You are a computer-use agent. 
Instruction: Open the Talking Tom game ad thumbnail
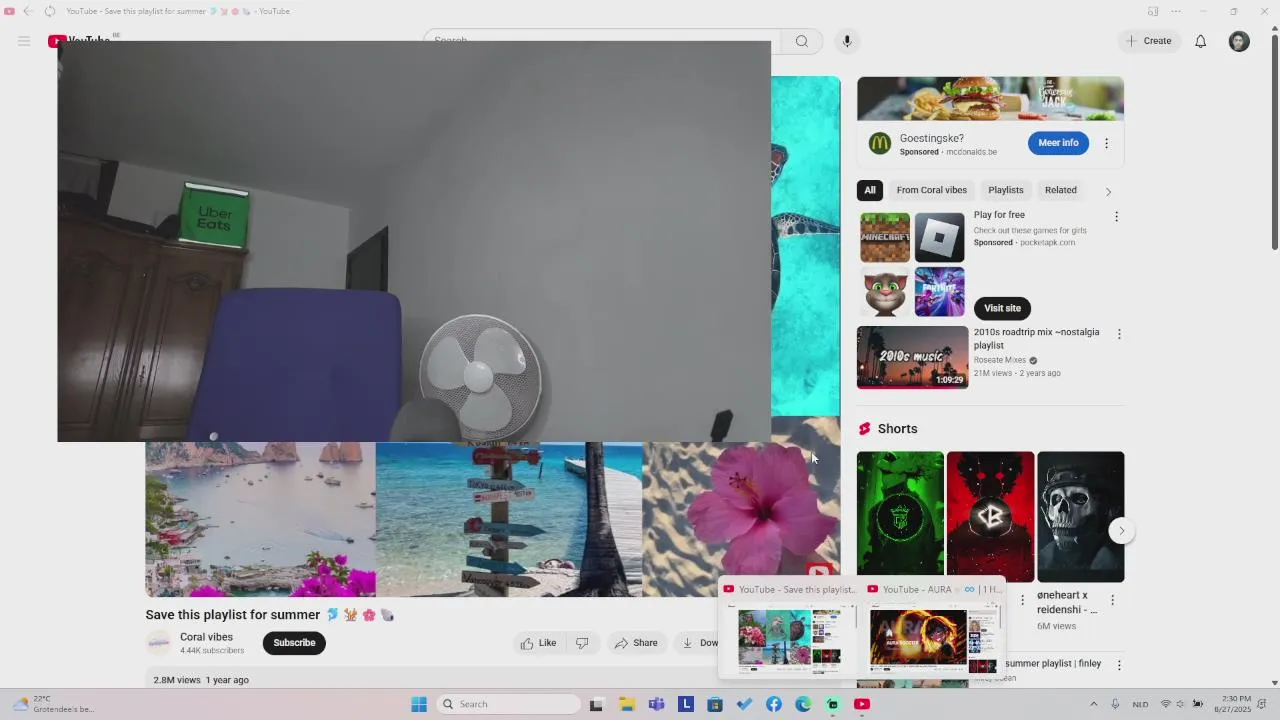click(885, 292)
